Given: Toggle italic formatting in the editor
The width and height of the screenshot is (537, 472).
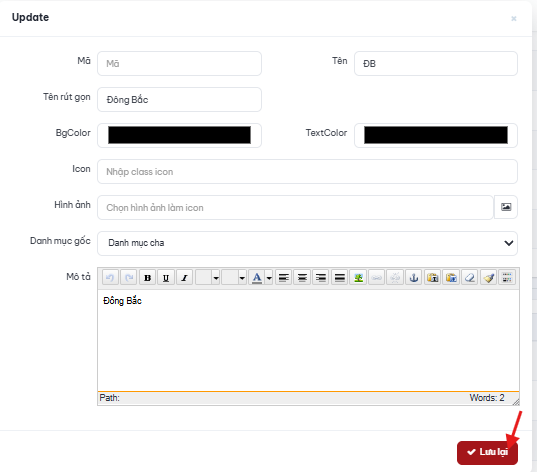Looking at the screenshot, I should coord(185,277).
